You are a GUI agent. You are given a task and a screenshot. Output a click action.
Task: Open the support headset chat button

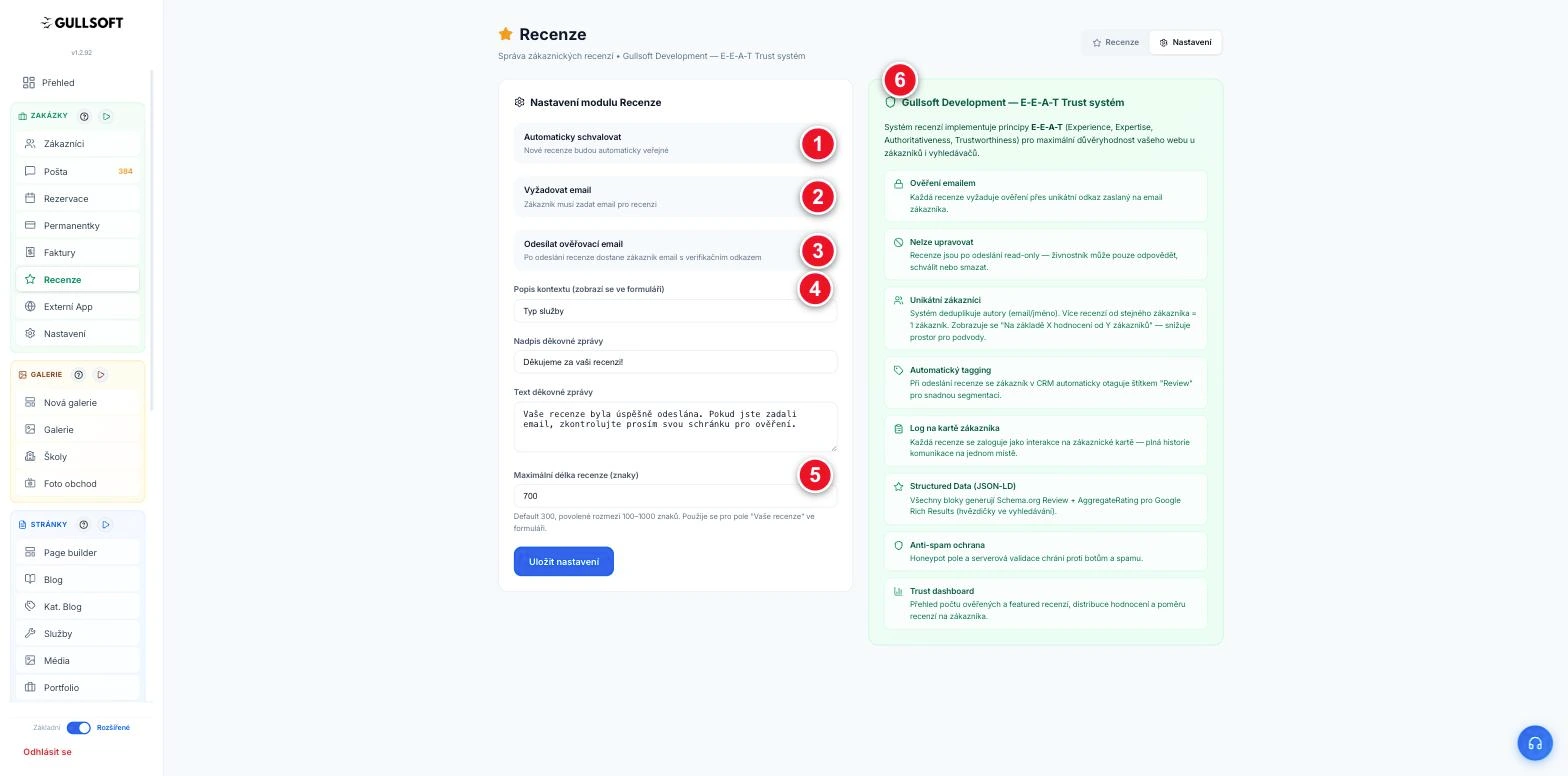(1534, 743)
